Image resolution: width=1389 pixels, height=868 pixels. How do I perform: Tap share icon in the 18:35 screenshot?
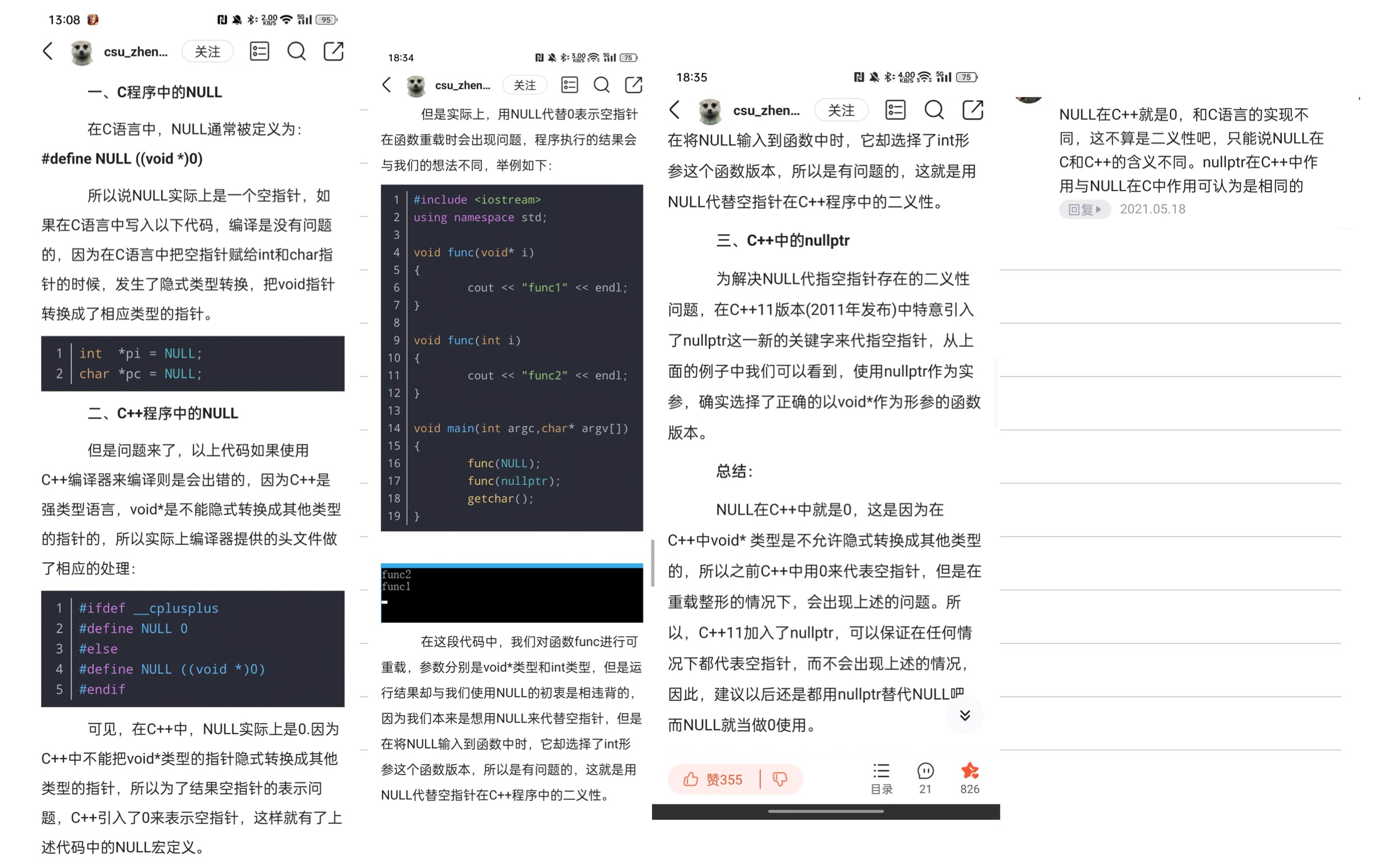pyautogui.click(x=972, y=109)
